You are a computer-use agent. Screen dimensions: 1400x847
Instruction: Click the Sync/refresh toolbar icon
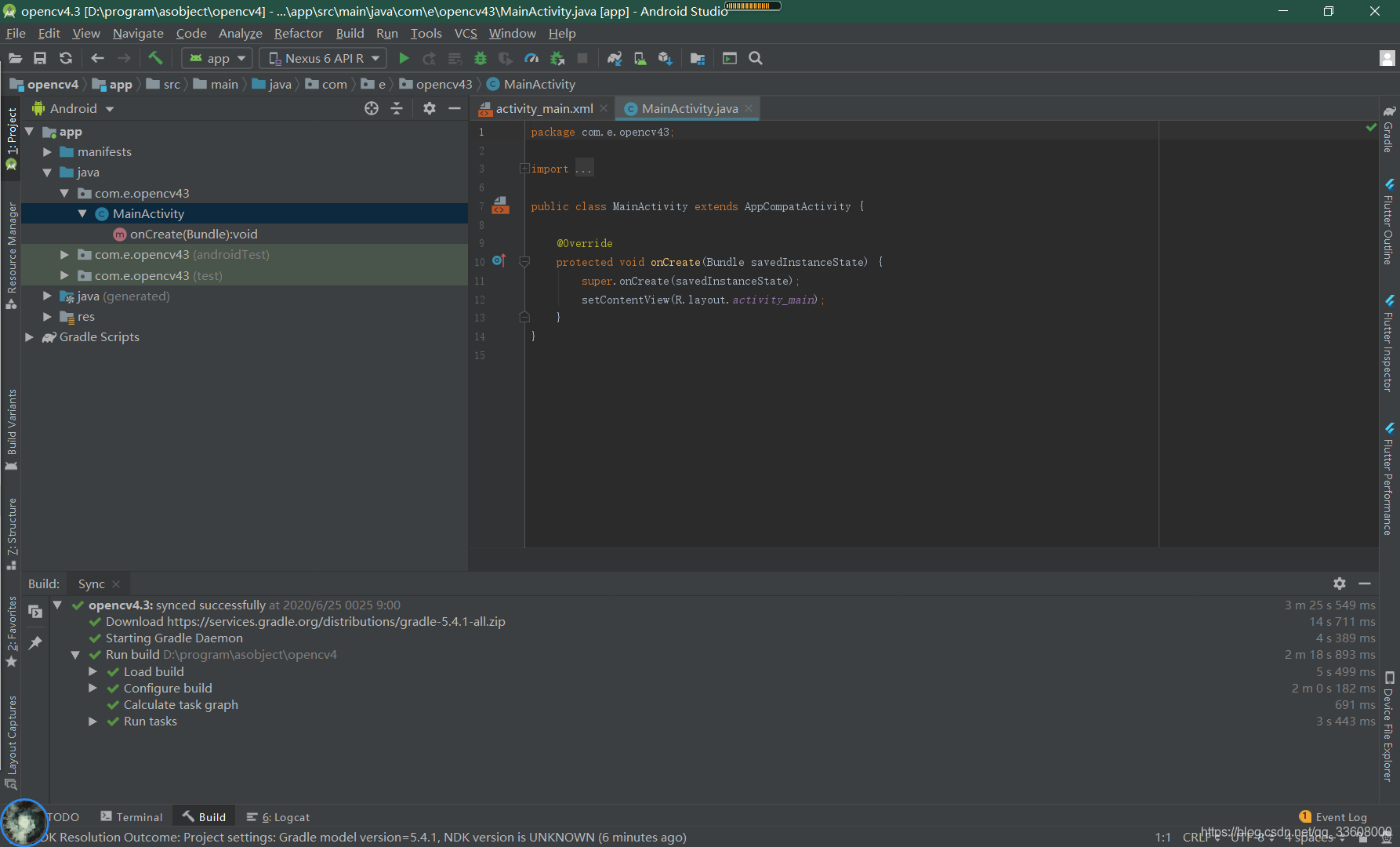(x=66, y=58)
